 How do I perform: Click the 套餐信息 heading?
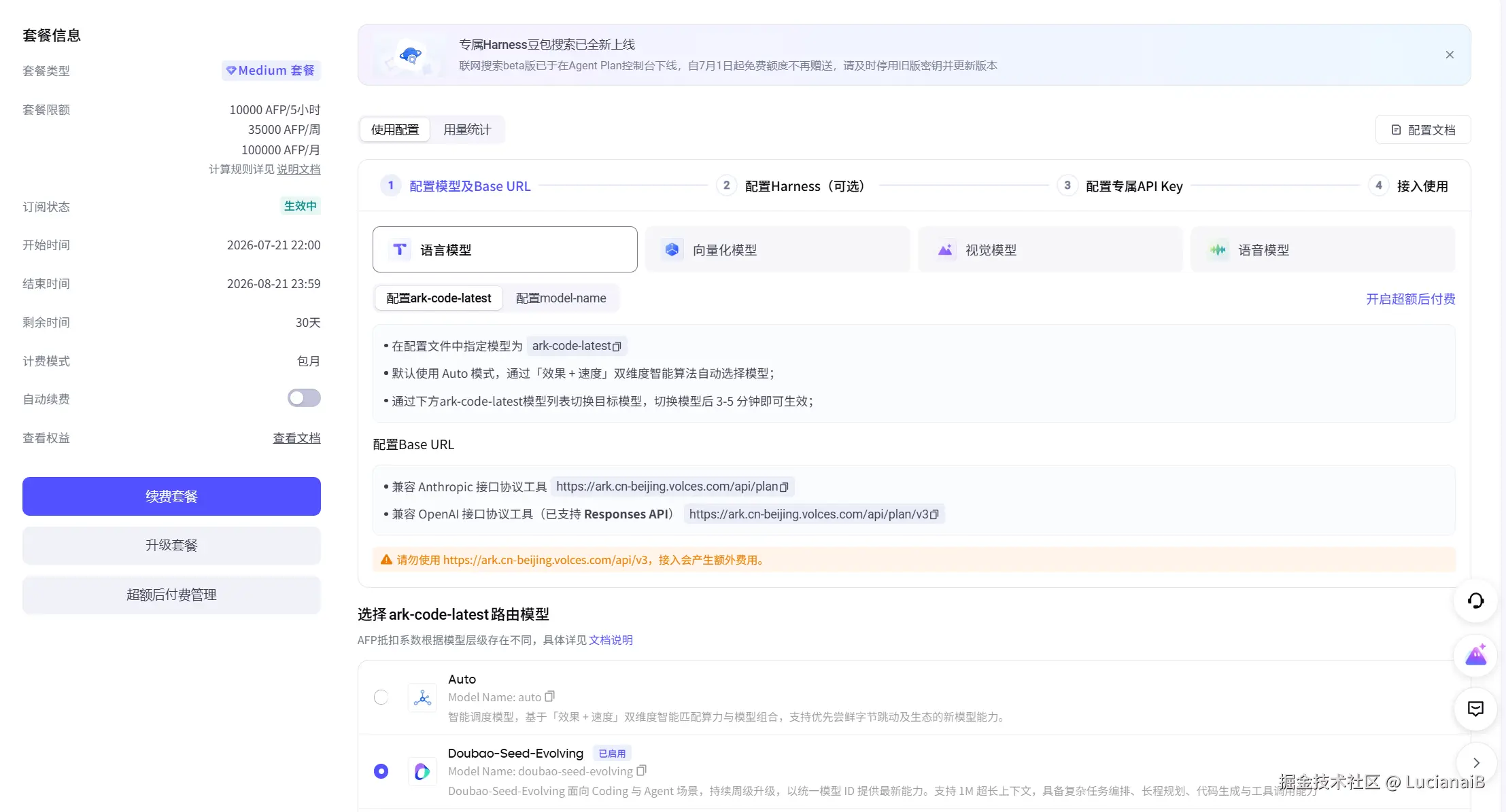pyautogui.click(x=52, y=35)
